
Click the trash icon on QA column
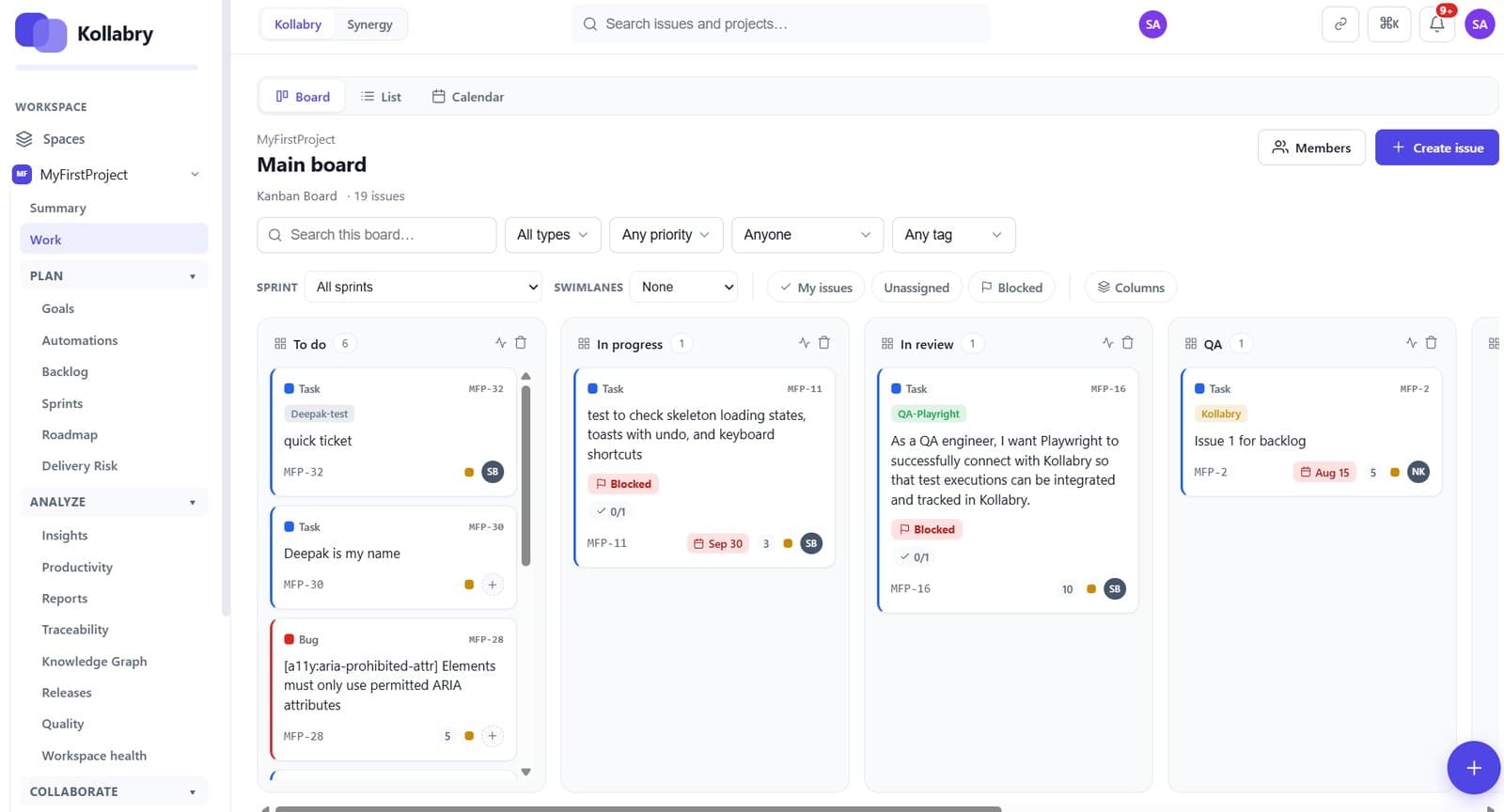1432,343
